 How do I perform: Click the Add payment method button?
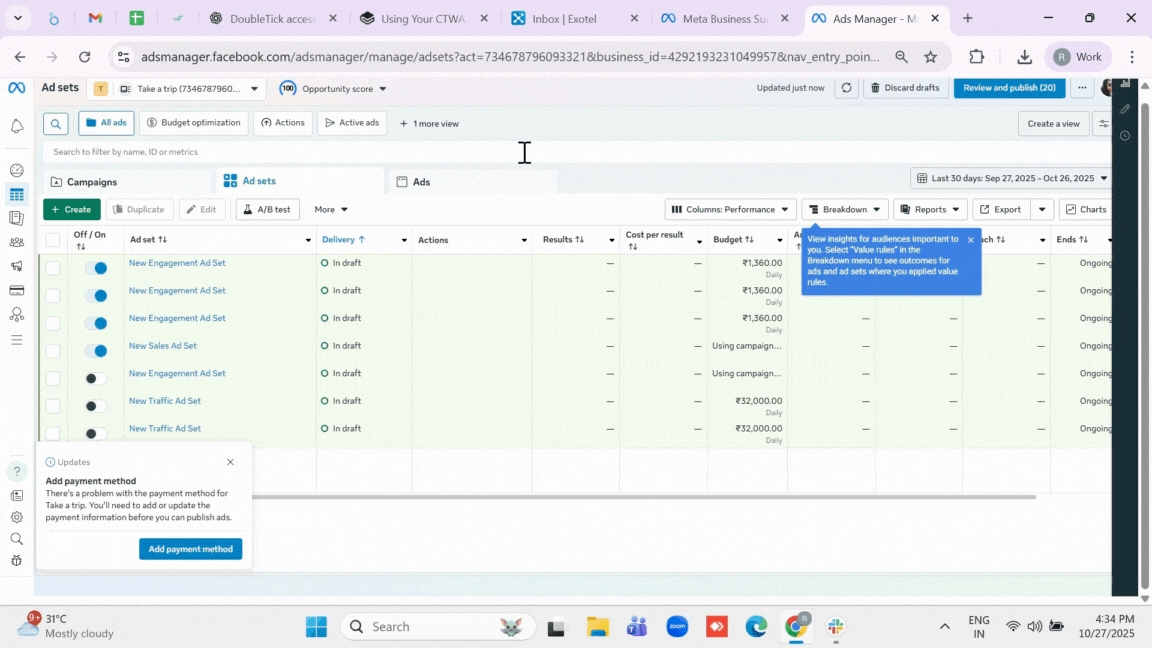pos(190,549)
